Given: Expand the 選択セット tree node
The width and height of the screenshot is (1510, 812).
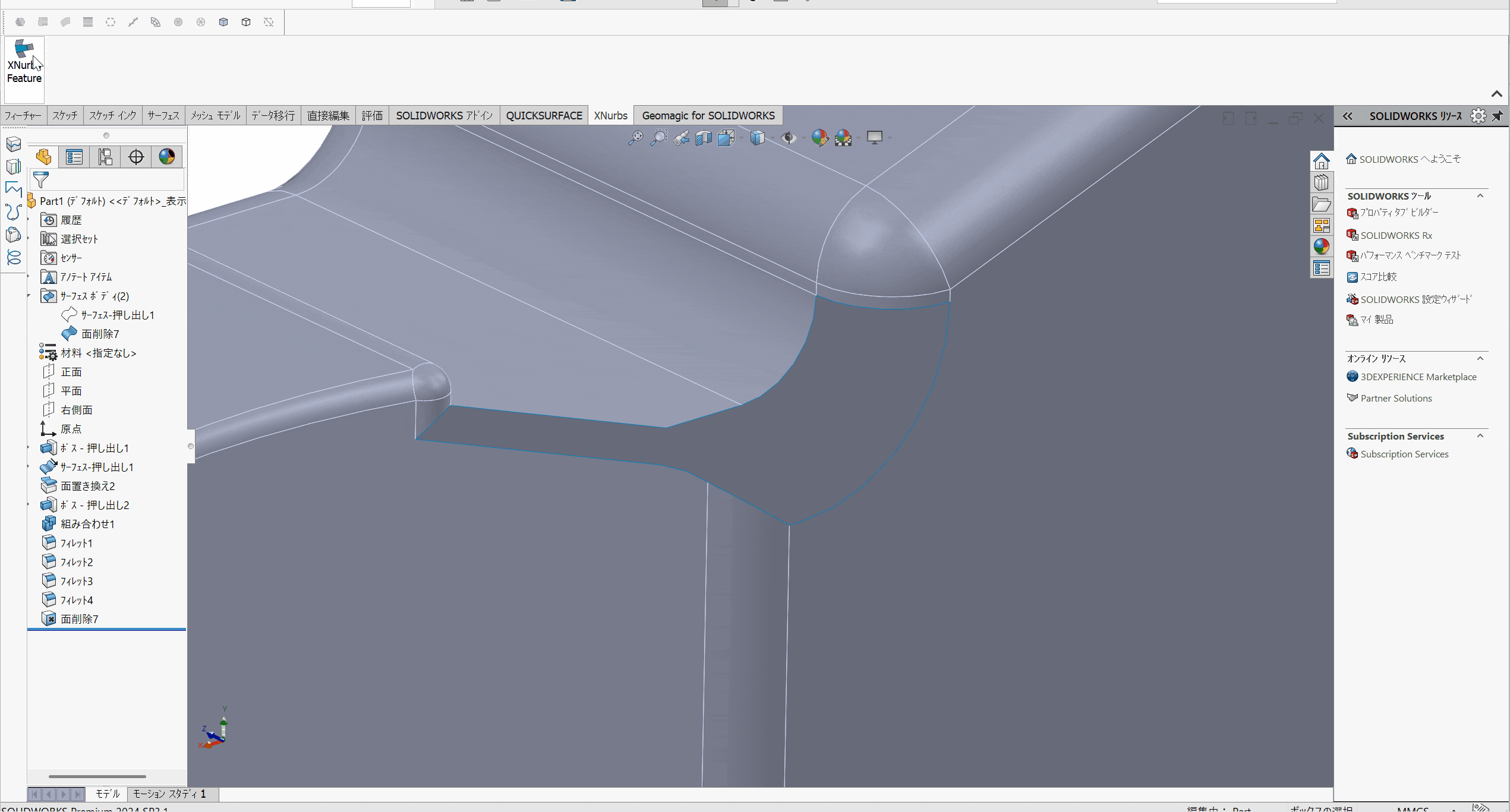Looking at the screenshot, I should coord(29,239).
